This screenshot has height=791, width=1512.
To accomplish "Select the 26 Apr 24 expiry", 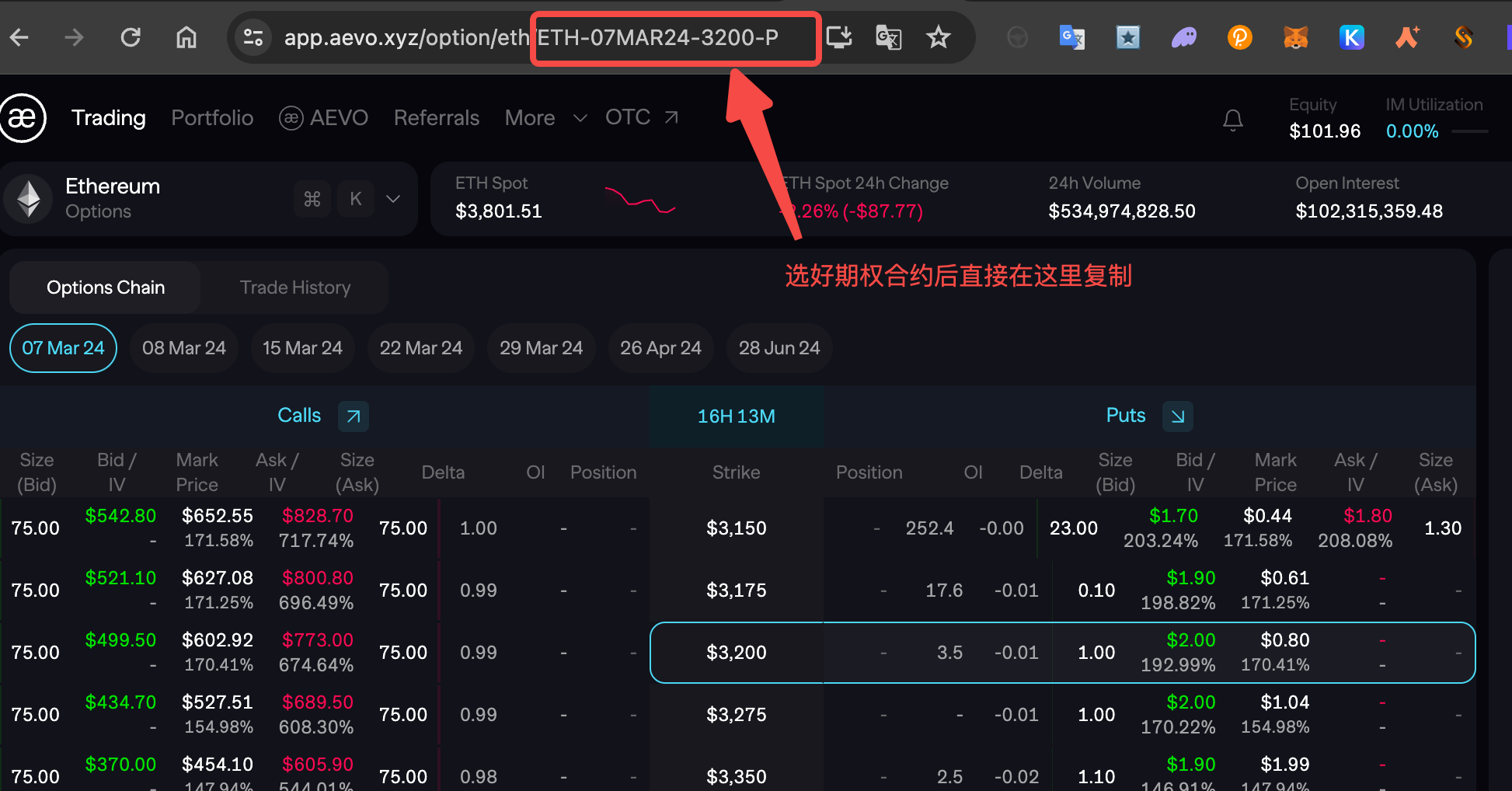I will (660, 348).
